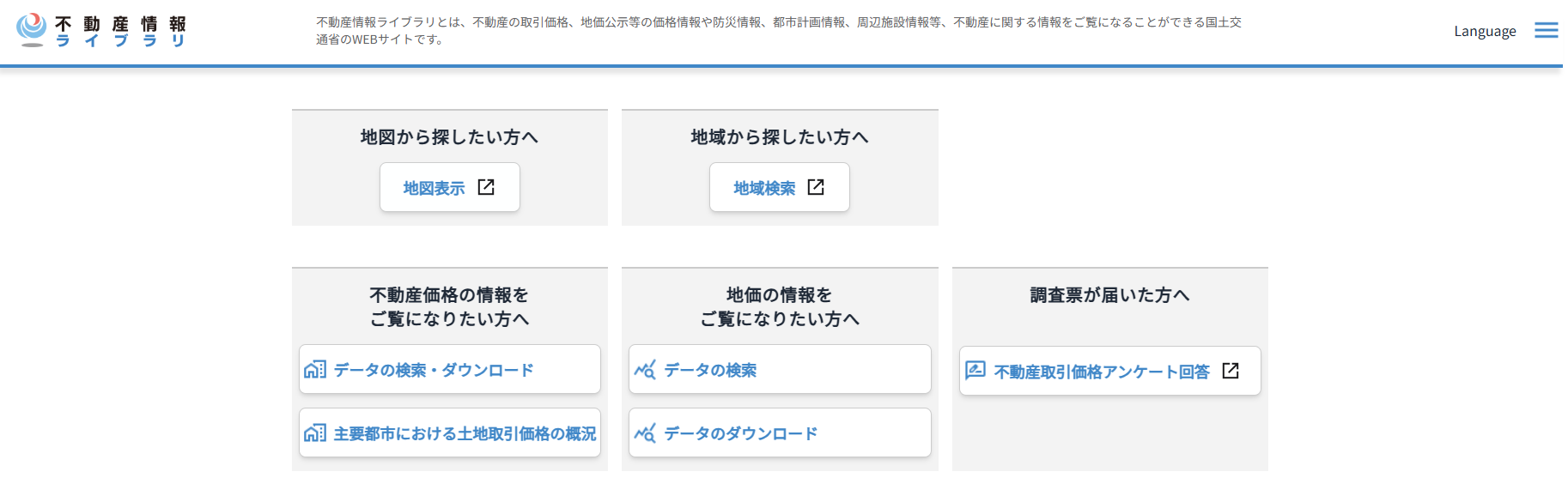Open 主要都市における土地取引価格の概況
This screenshot has height=490, width=1568.
(450, 433)
